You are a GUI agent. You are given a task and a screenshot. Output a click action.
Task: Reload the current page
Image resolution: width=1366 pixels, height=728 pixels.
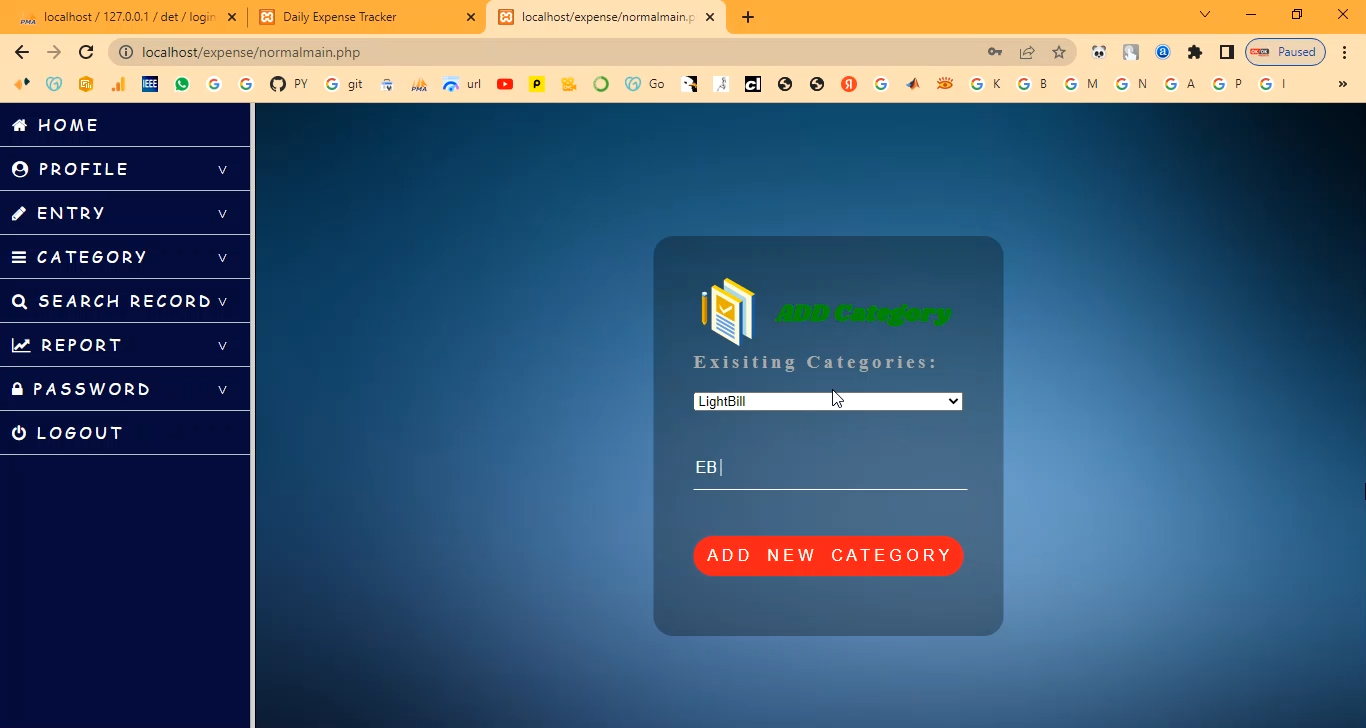tap(86, 52)
